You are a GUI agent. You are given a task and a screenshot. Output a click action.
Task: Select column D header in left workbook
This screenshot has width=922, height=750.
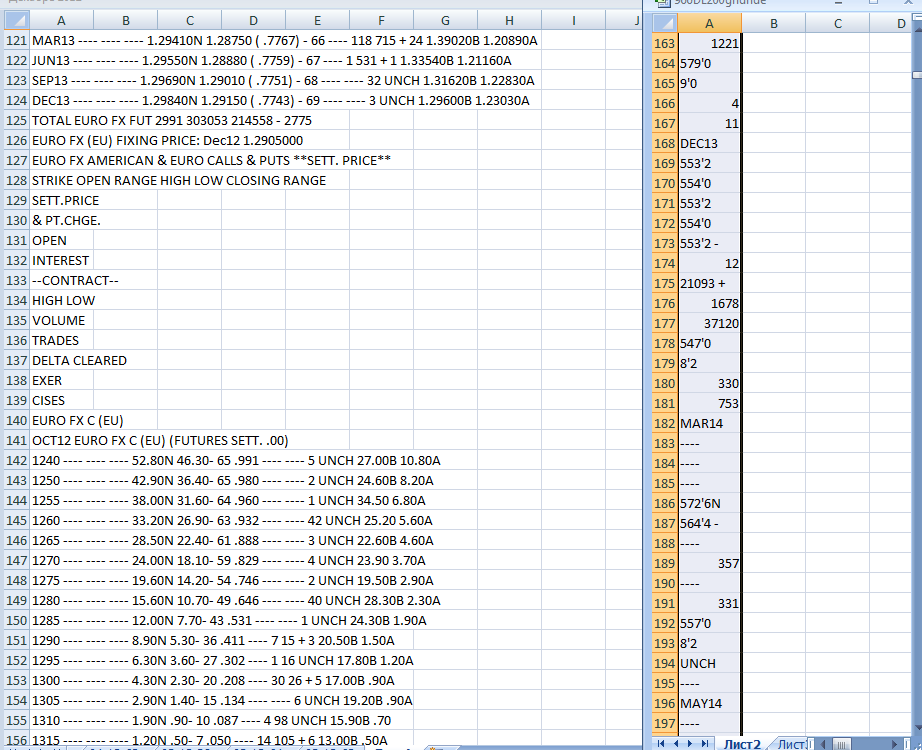[253, 21]
